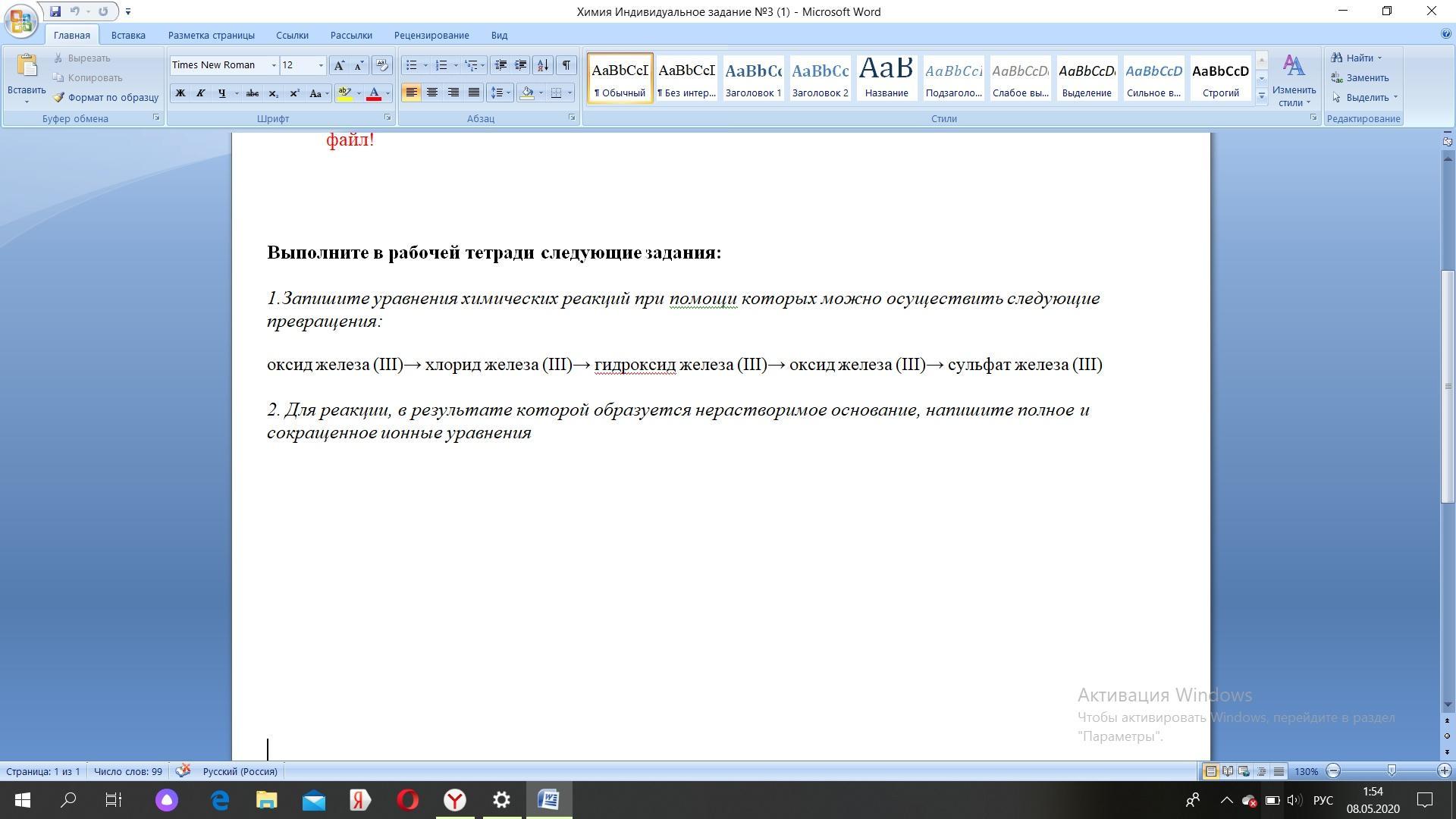Click the Increase Indent icon
The image size is (1456, 819).
point(521,65)
